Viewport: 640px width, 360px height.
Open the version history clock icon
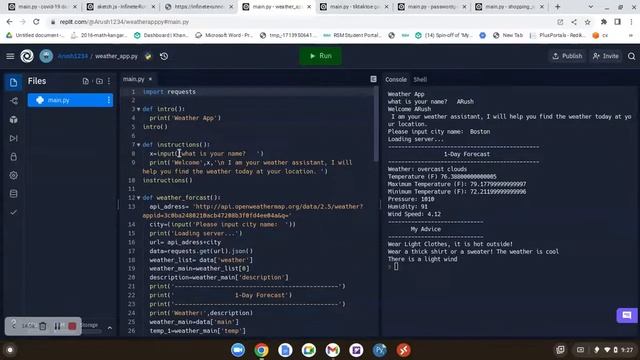tap(164, 56)
